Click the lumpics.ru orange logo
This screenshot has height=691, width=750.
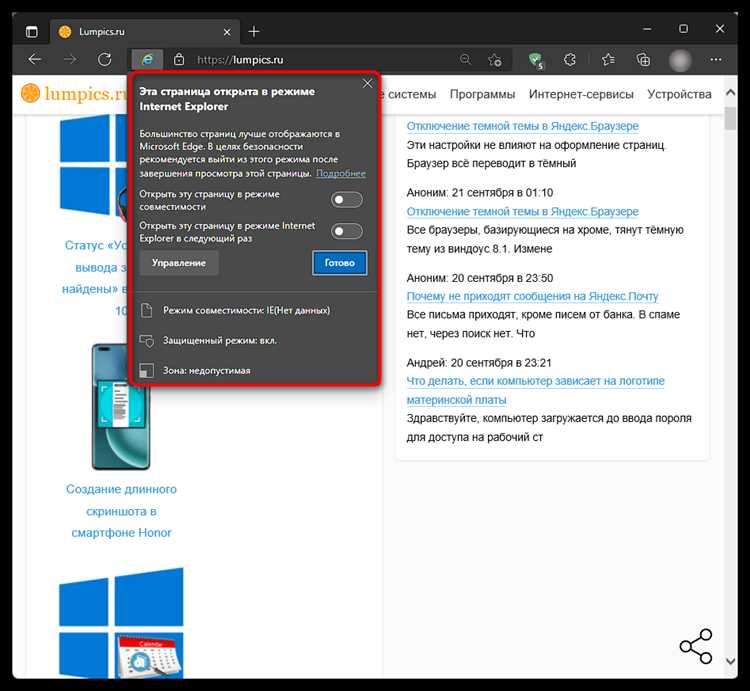[73, 93]
